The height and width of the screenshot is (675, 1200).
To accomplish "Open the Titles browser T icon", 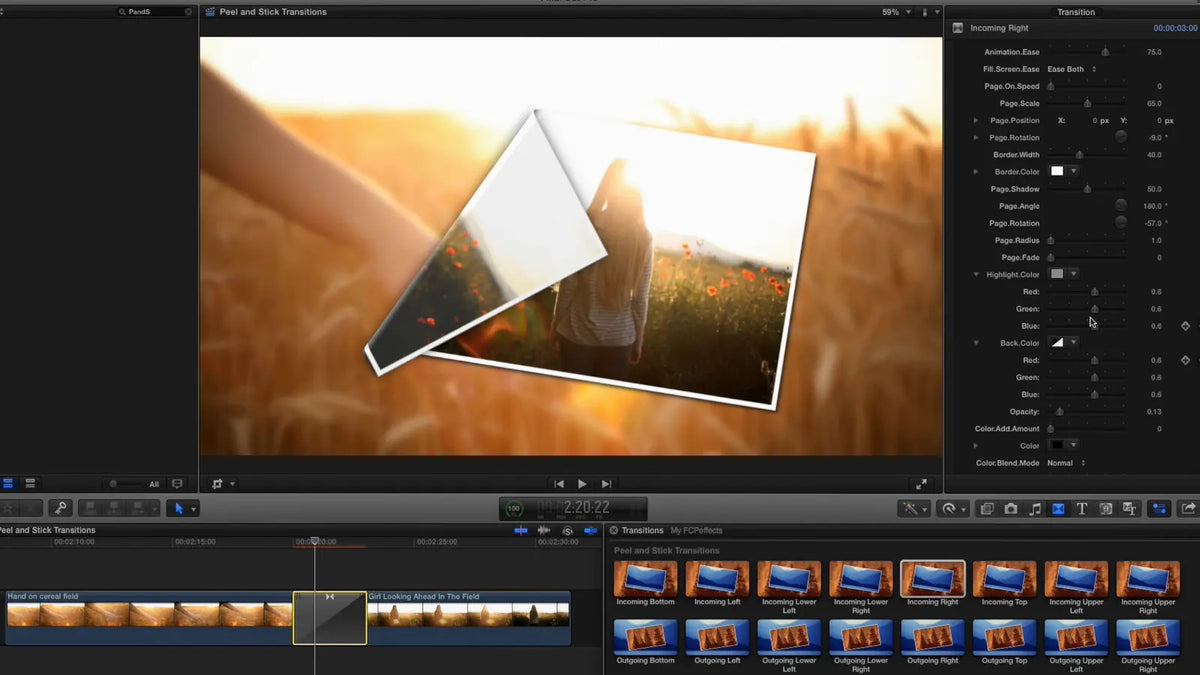I will (x=1082, y=508).
